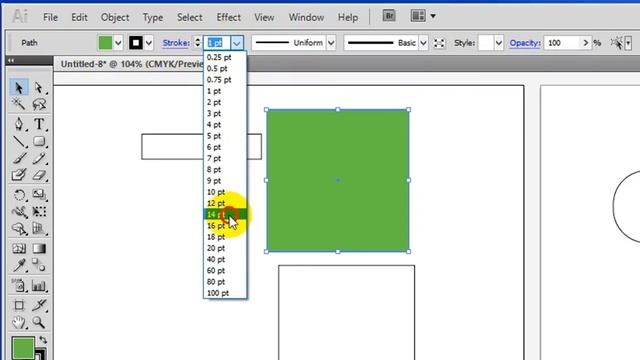
Task: Open the Opacity panel link
Action: (525, 42)
